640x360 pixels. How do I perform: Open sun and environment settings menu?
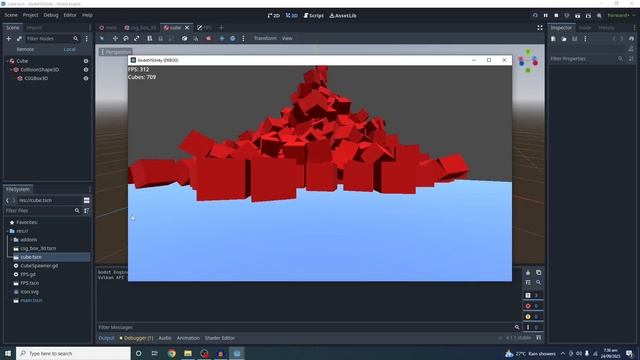[243, 38]
